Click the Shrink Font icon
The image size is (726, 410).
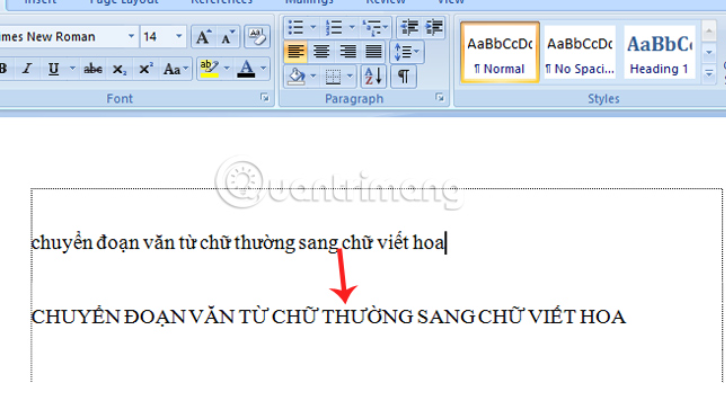pyautogui.click(x=227, y=37)
